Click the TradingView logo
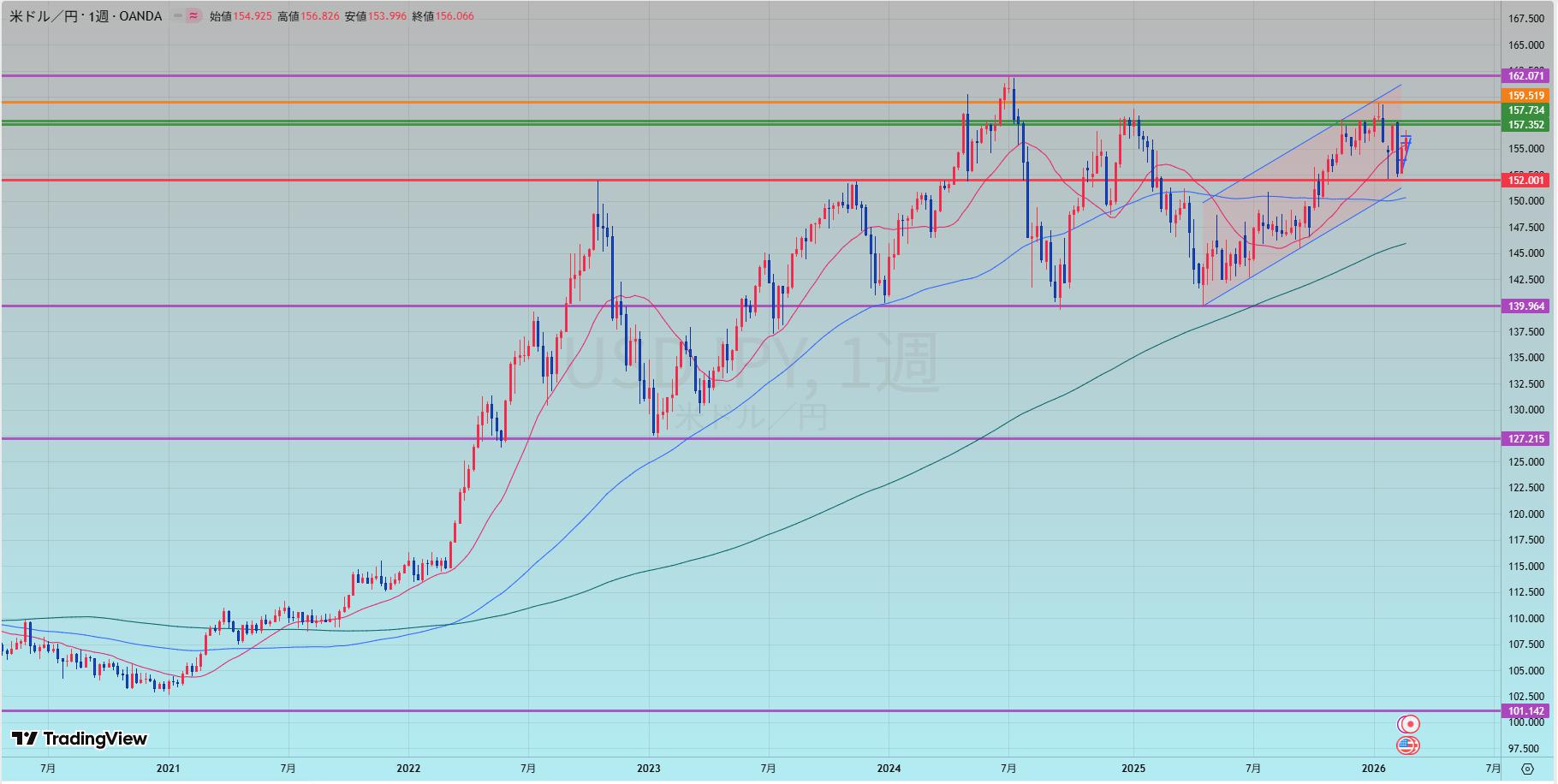 pos(80,739)
